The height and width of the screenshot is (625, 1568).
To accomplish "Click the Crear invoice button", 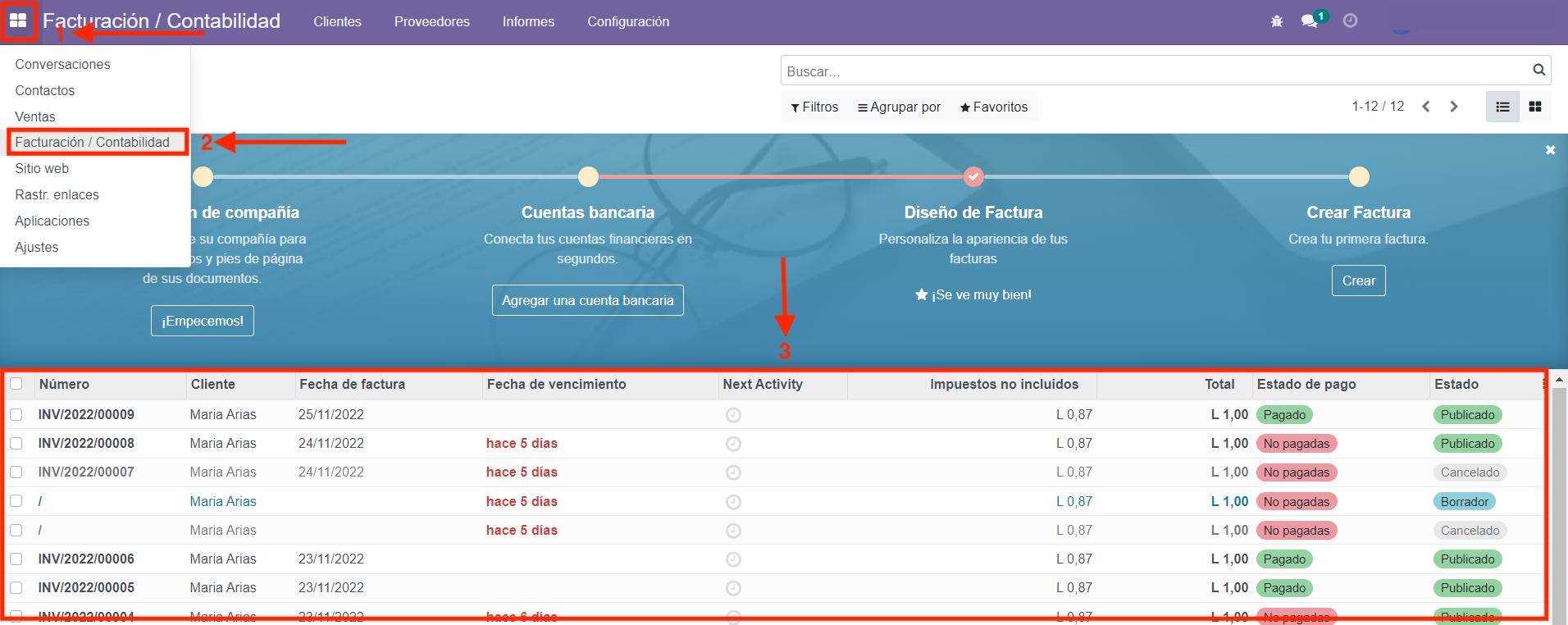I will [x=1359, y=281].
